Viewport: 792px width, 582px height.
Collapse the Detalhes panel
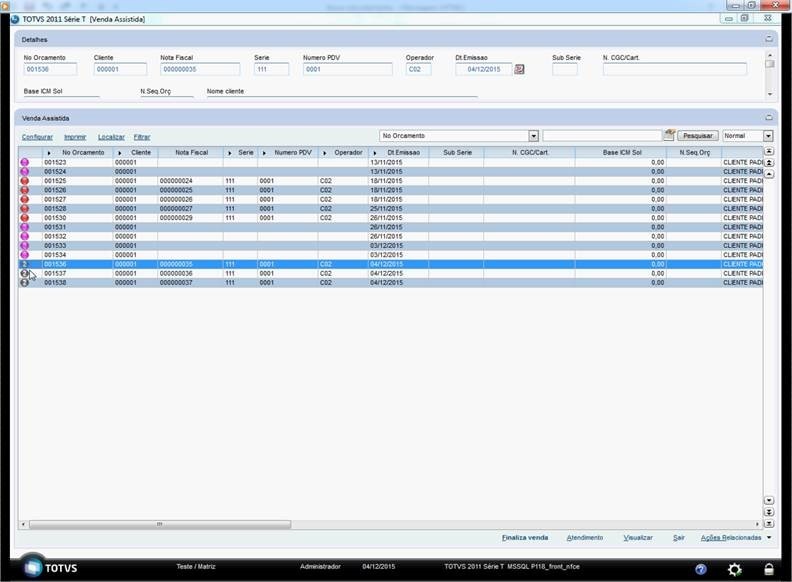click(769, 38)
